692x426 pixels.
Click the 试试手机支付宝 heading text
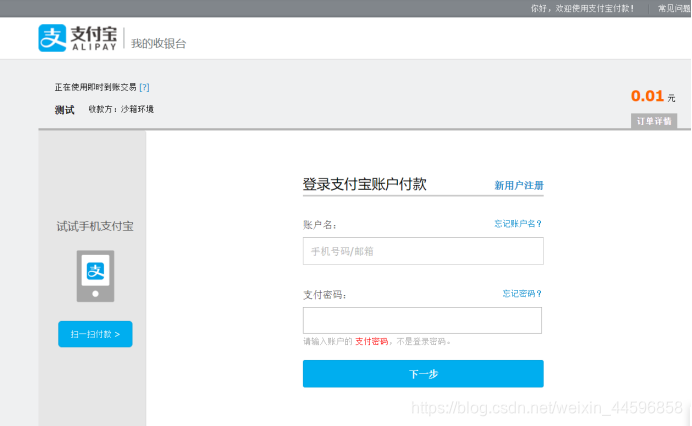click(x=95, y=226)
